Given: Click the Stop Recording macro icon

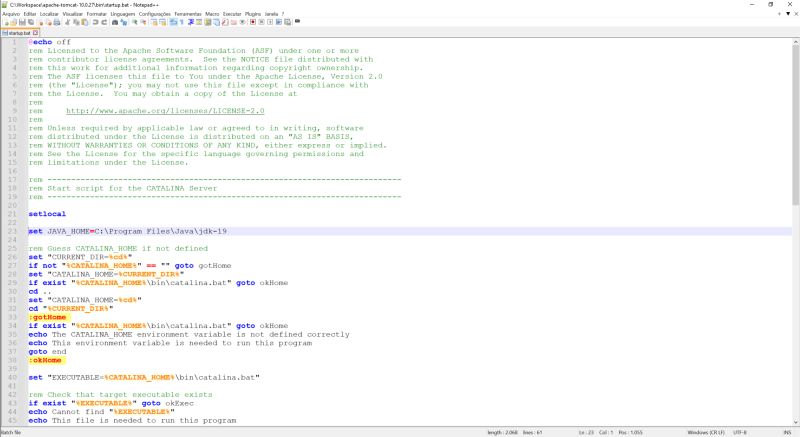Looking at the screenshot, I should [x=262, y=22].
